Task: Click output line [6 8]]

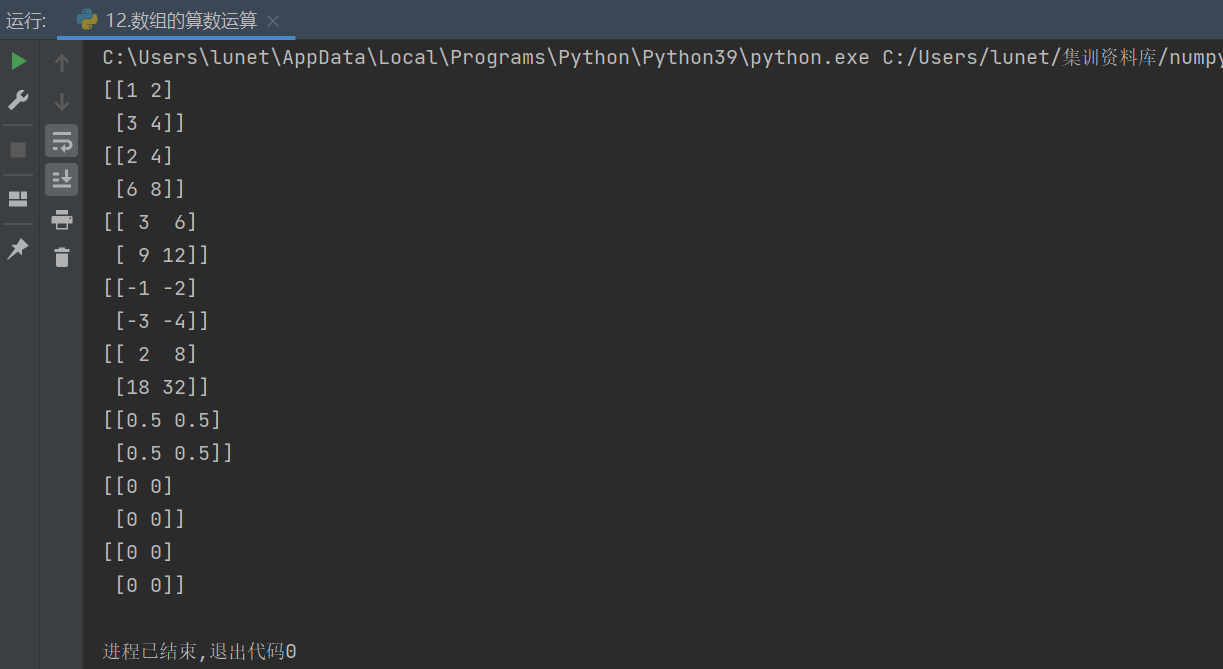Action: 150,189
